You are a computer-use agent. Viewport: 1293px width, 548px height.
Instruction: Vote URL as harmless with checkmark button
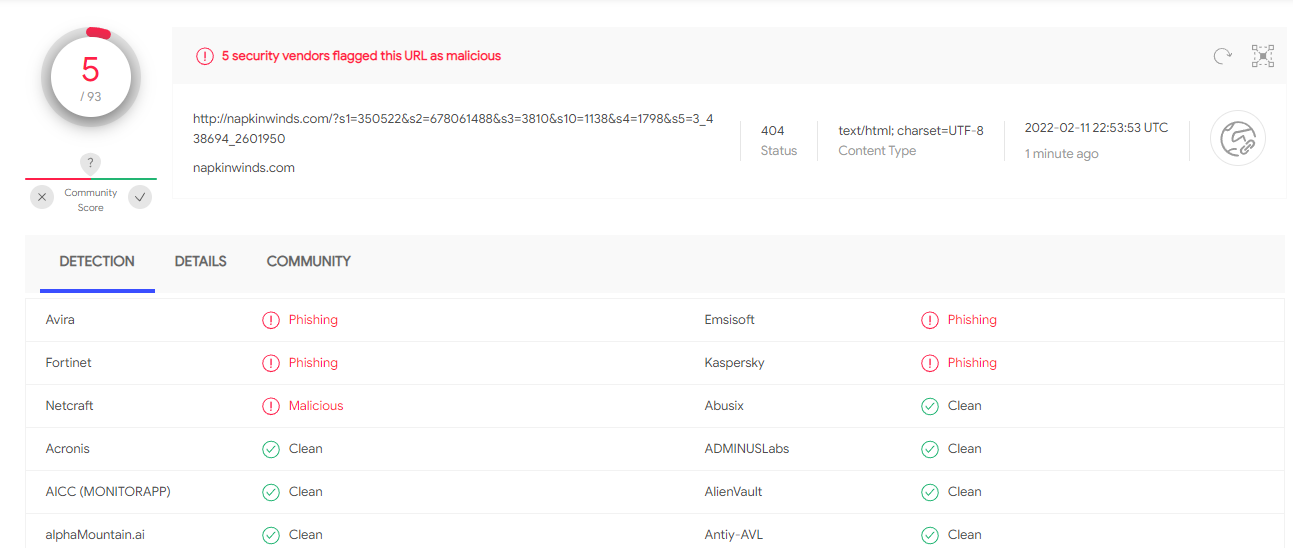[141, 198]
